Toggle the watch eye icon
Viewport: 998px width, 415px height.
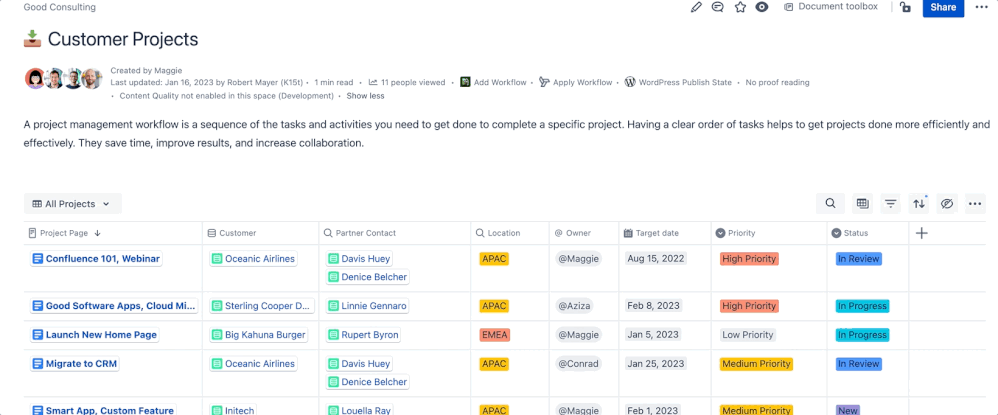[x=761, y=7]
